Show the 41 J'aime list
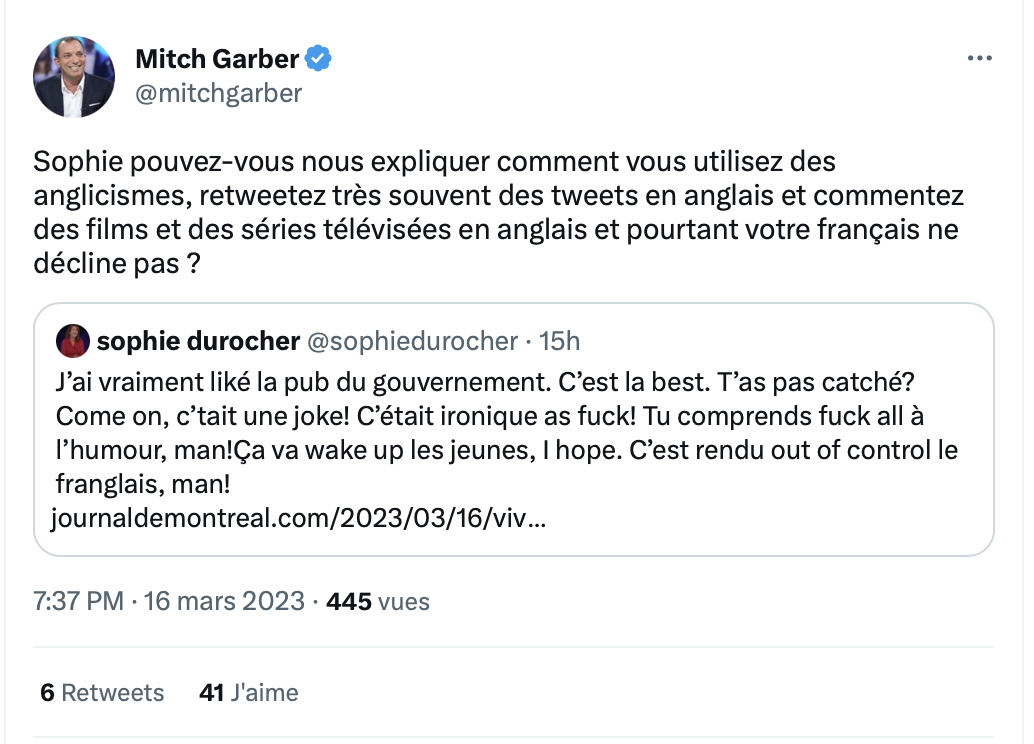Viewport: 1034px width, 744px height. click(249, 693)
